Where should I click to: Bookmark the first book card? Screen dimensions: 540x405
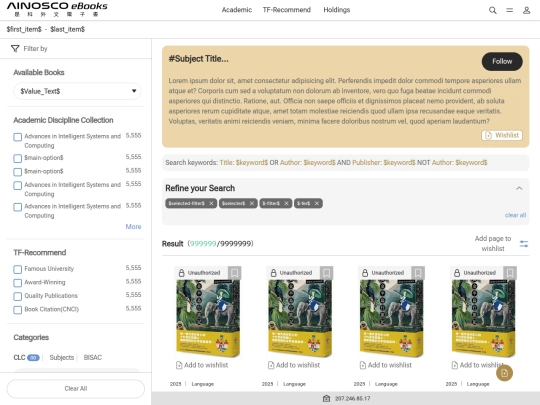(x=235, y=273)
